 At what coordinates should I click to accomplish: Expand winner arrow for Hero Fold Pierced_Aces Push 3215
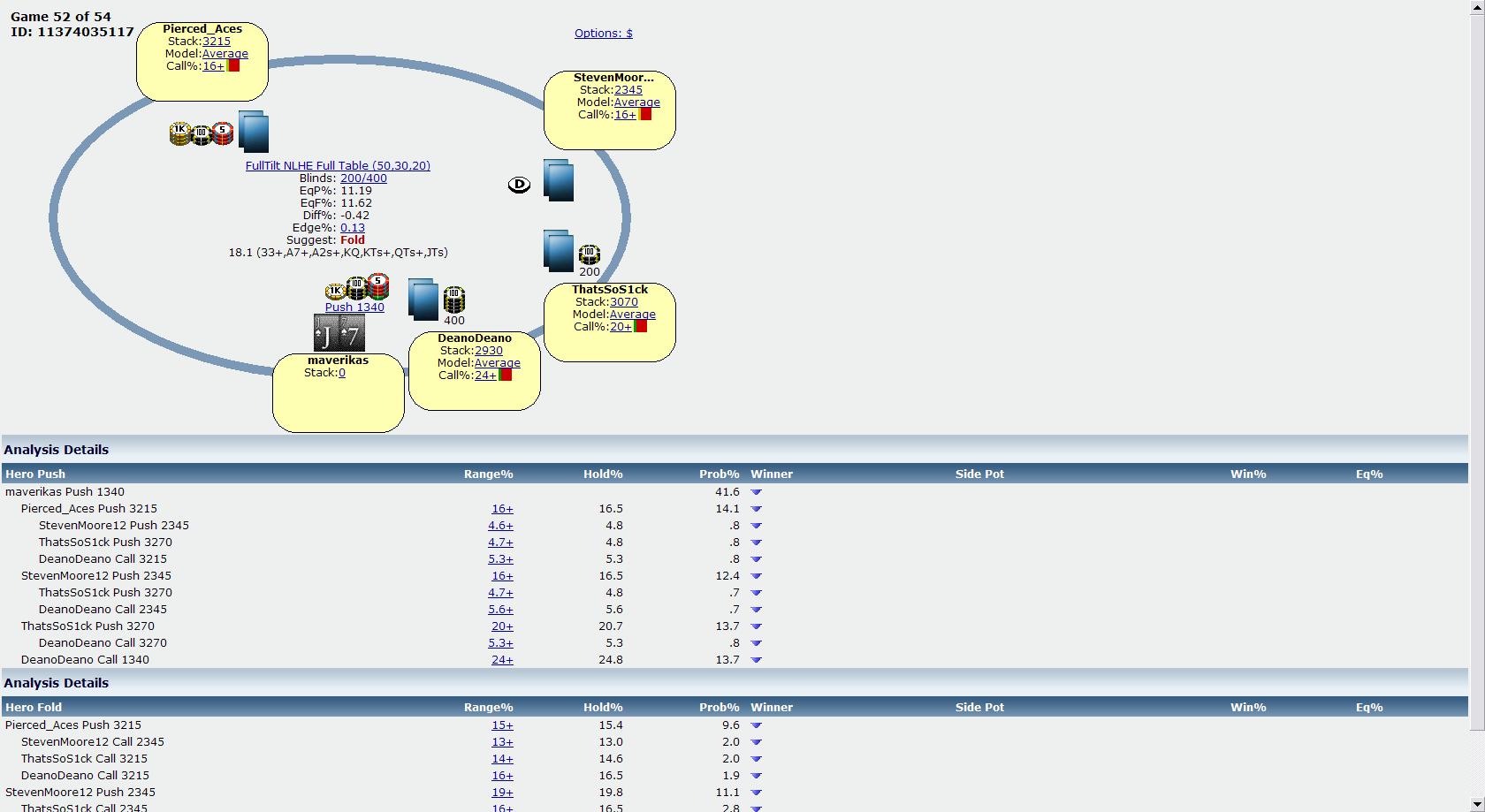click(x=756, y=725)
